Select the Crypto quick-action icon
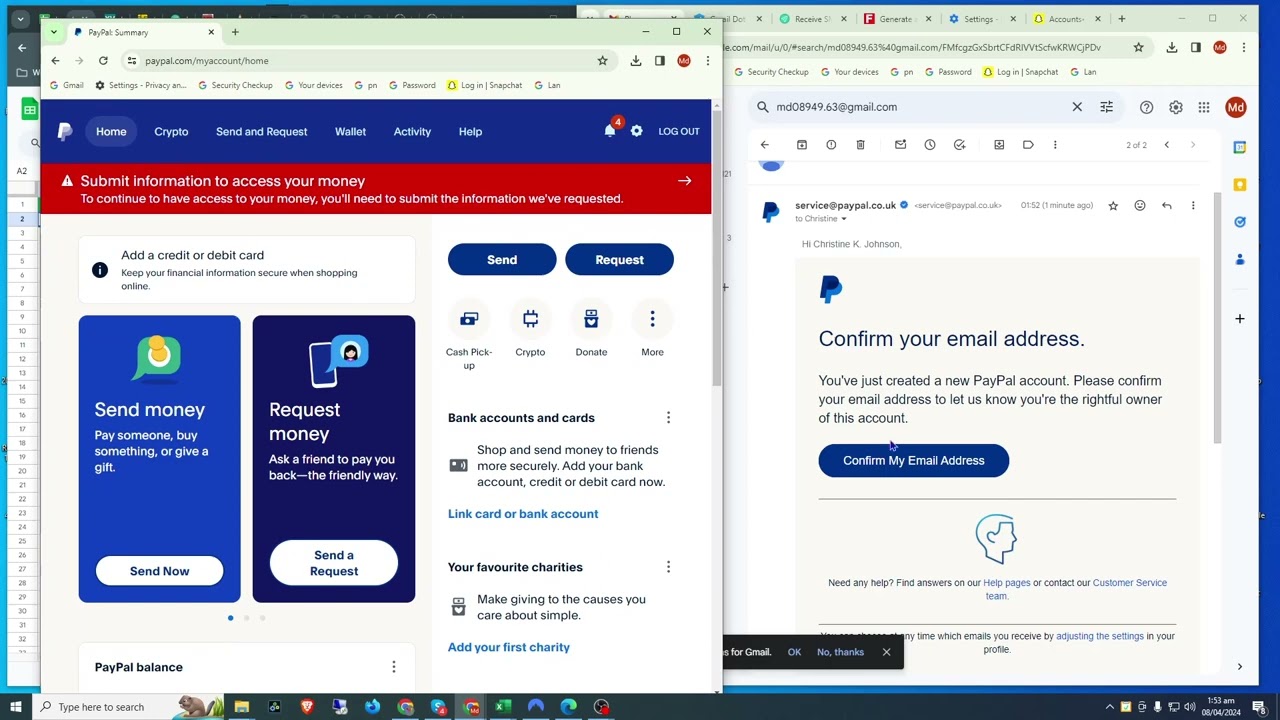Viewport: 1280px width, 720px height. click(530, 319)
